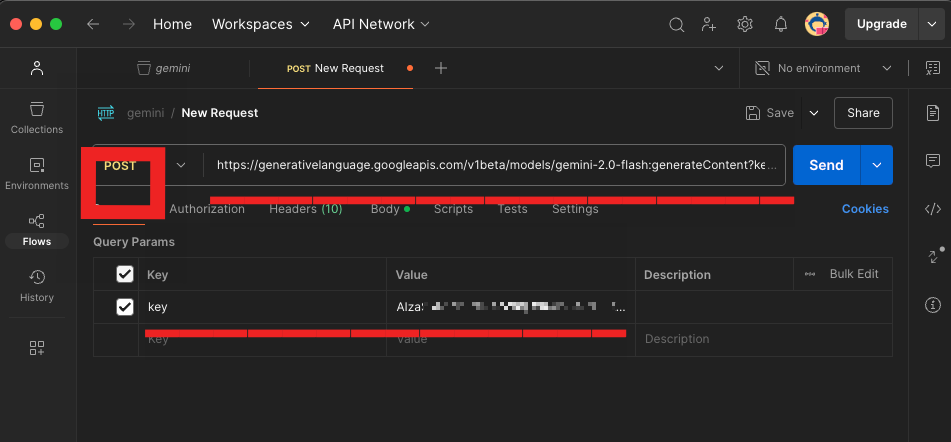This screenshot has height=442, width=951.
Task: Open the code snippet icon
Action: coord(933,209)
